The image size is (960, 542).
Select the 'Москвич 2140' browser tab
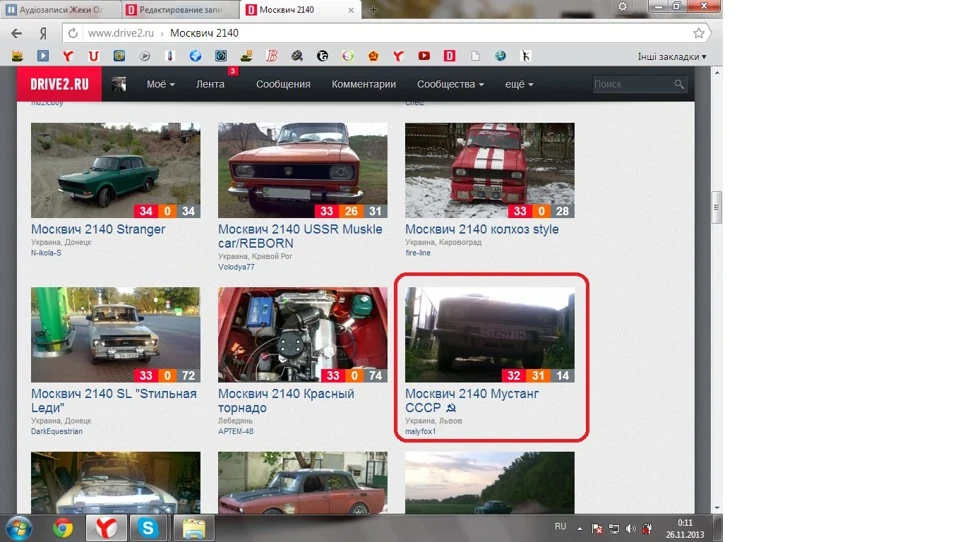point(299,10)
